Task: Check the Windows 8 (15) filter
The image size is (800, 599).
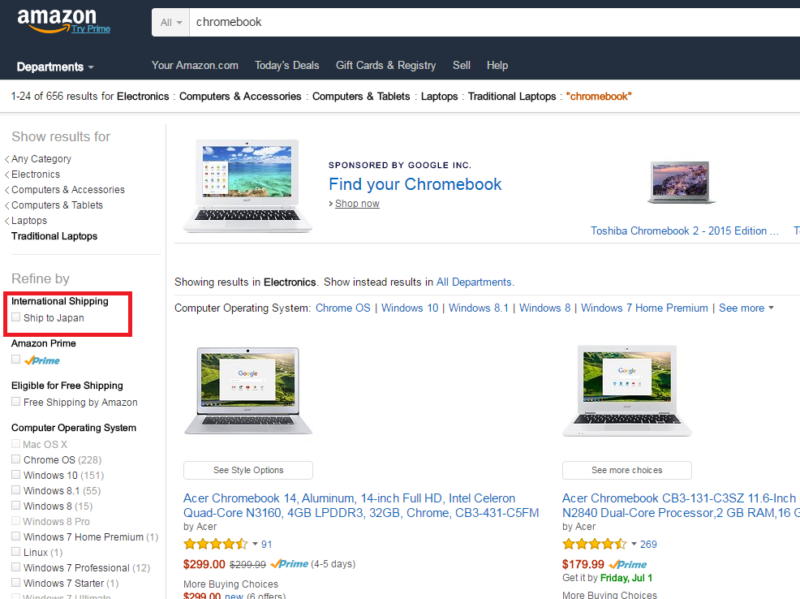Action: coord(16,506)
